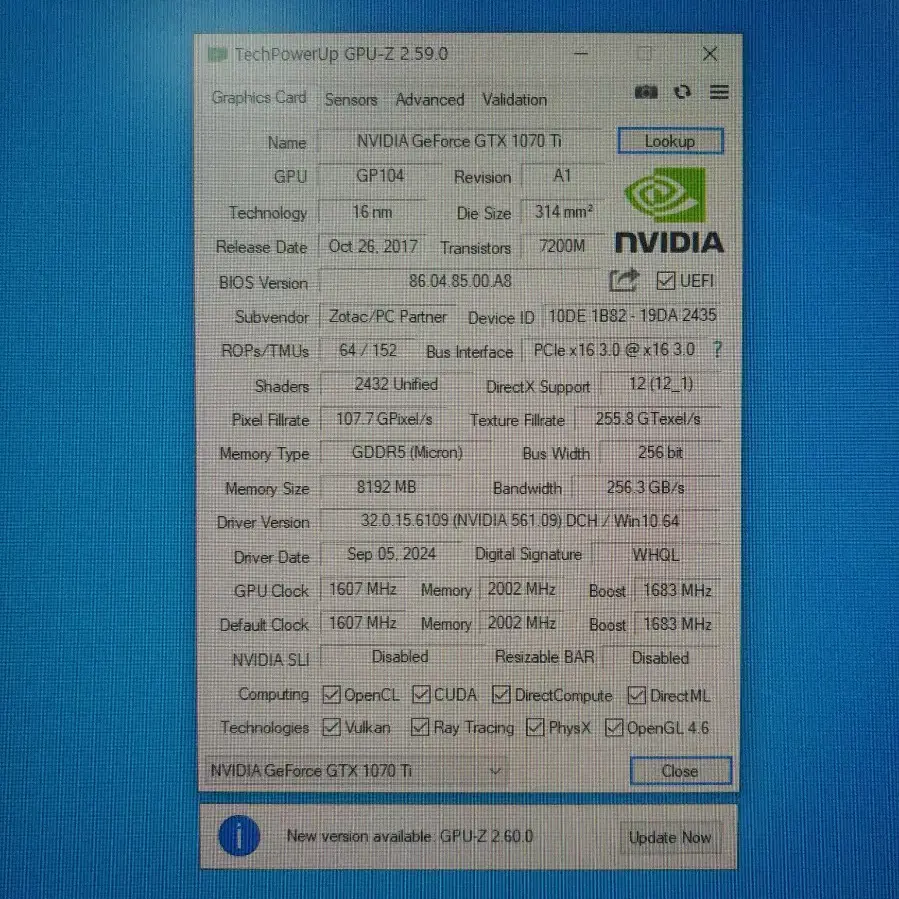899x899 pixels.
Task: Click the refresh icon in the toolbar
Action: tap(682, 92)
